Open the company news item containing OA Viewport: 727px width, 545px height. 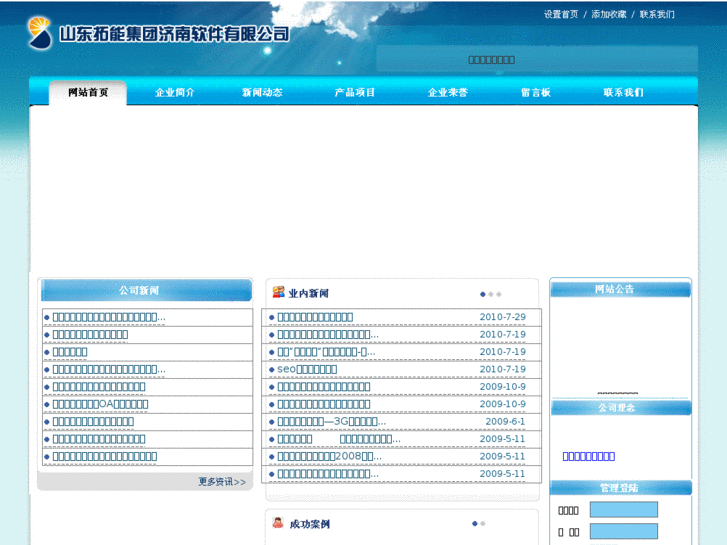click(100, 404)
